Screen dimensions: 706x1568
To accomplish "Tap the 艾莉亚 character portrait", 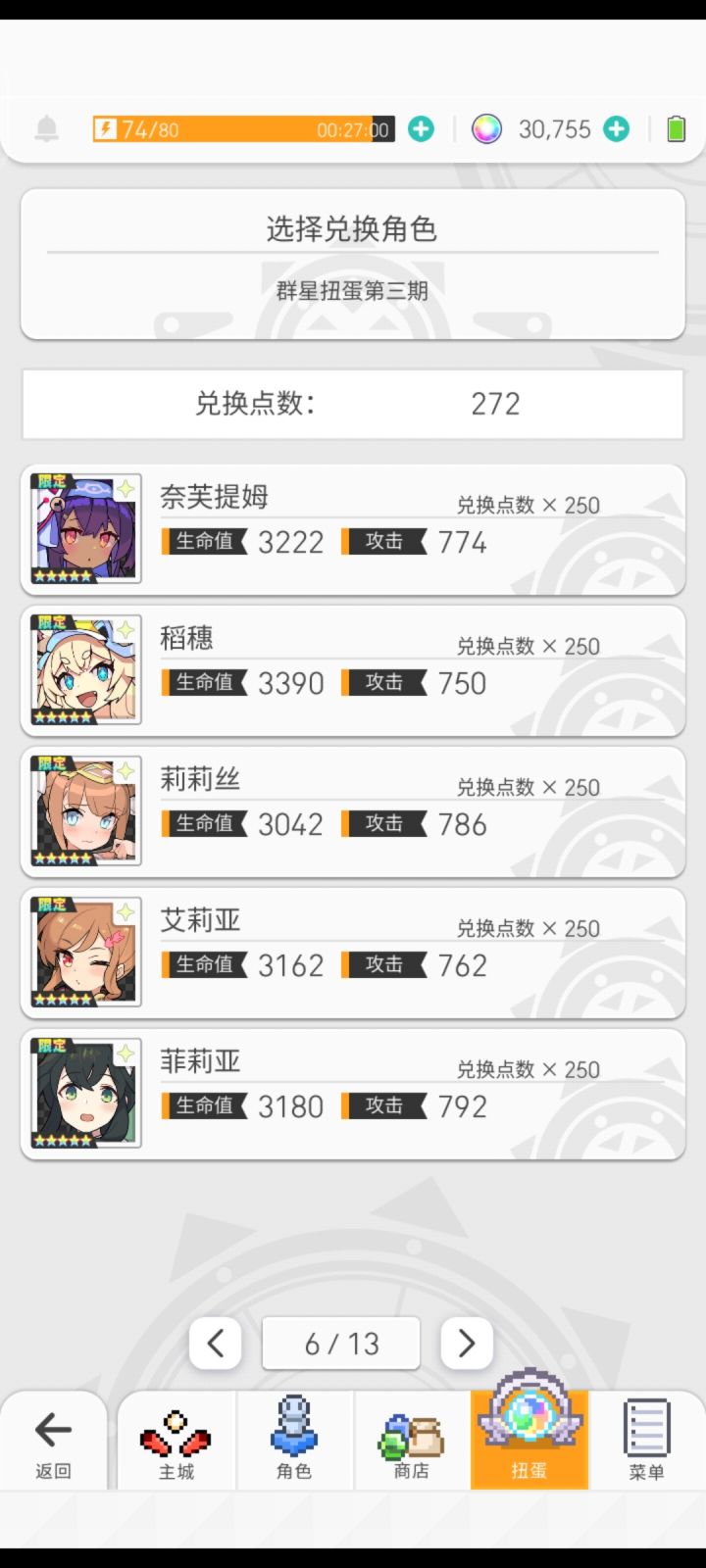I will (86, 953).
